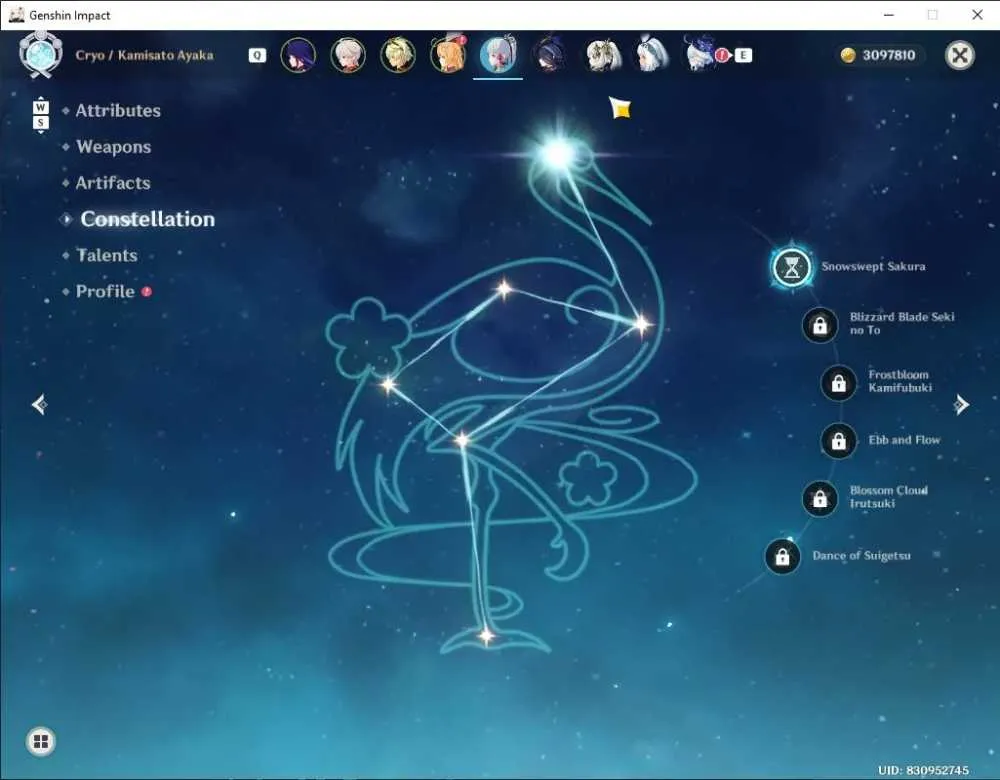Click the Mora amount 3097810
Image resolution: width=1000 pixels, height=780 pixels.
coord(888,55)
